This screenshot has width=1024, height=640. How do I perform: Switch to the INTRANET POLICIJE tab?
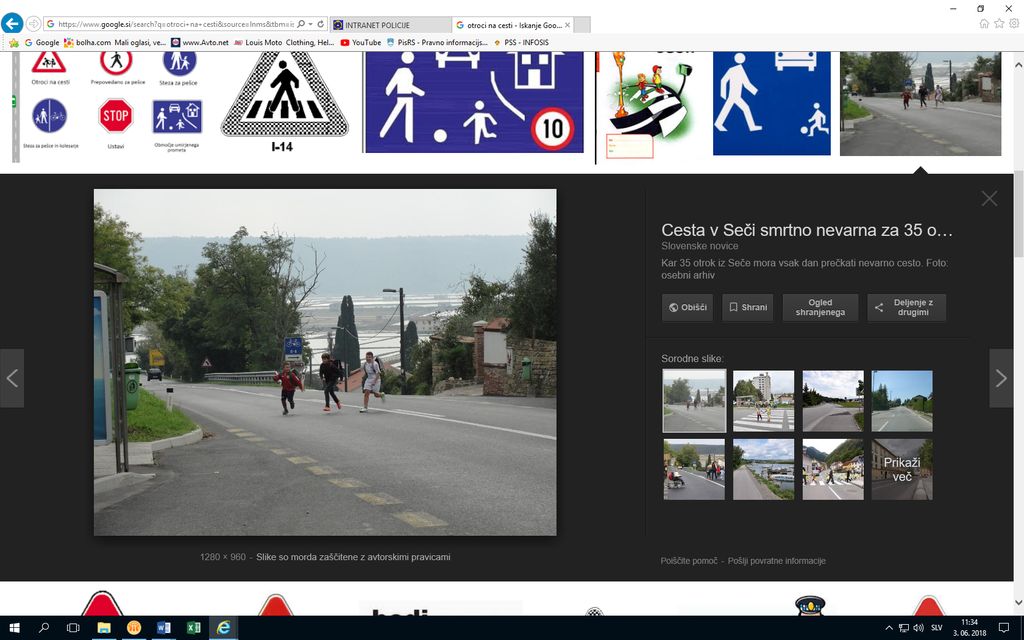point(388,24)
